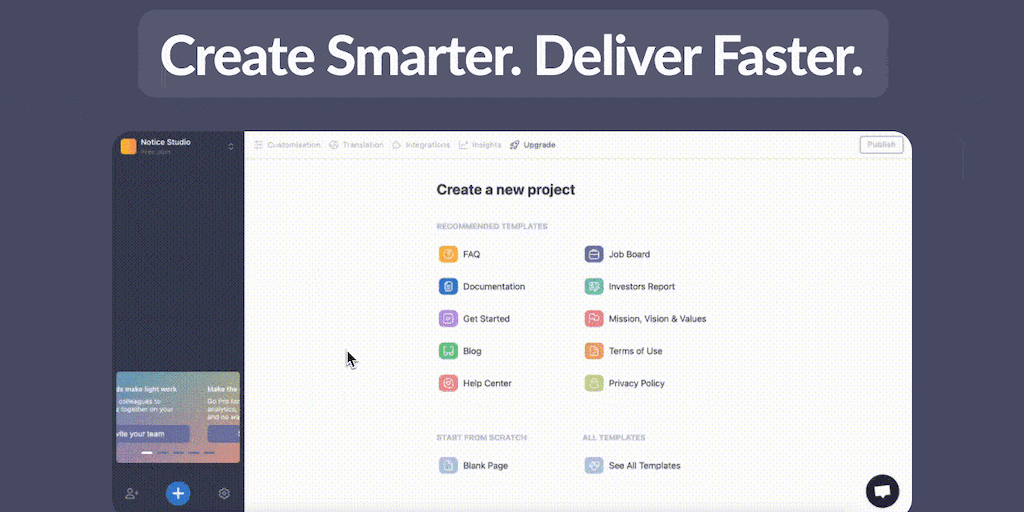
Task: Select the Terms of Use icon
Action: pyautogui.click(x=594, y=351)
